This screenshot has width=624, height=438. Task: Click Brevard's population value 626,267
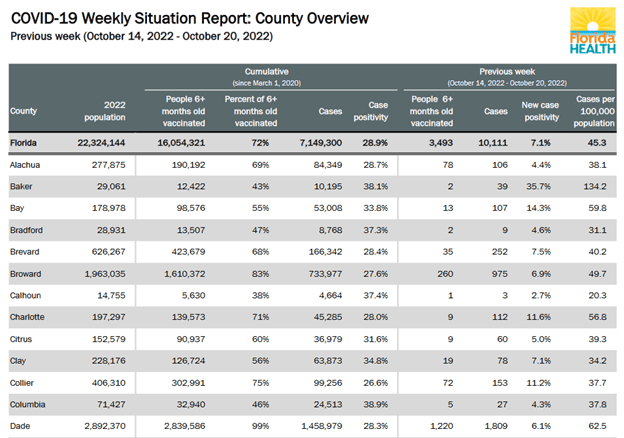point(102,251)
